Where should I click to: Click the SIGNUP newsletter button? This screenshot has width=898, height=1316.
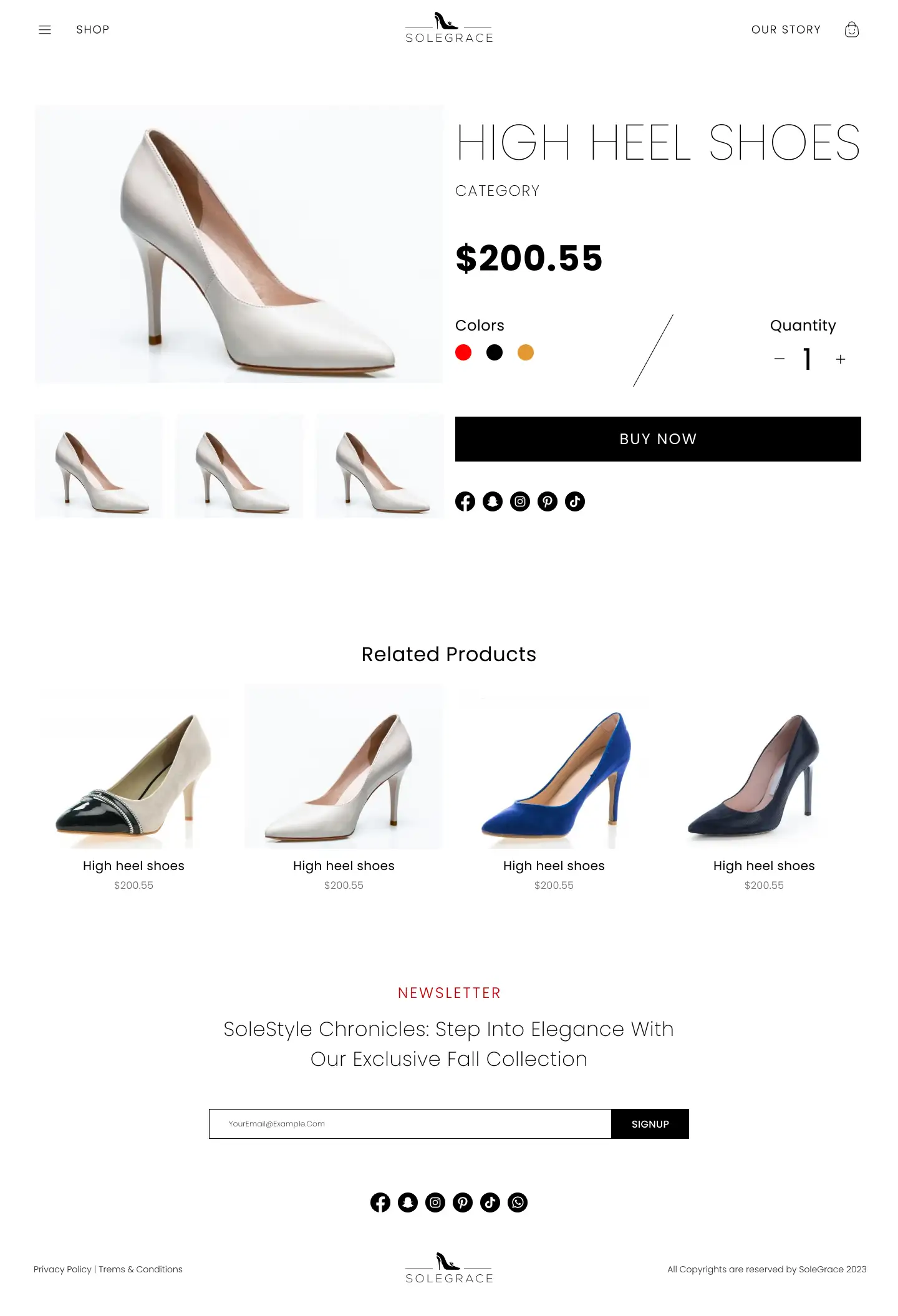coord(650,1124)
